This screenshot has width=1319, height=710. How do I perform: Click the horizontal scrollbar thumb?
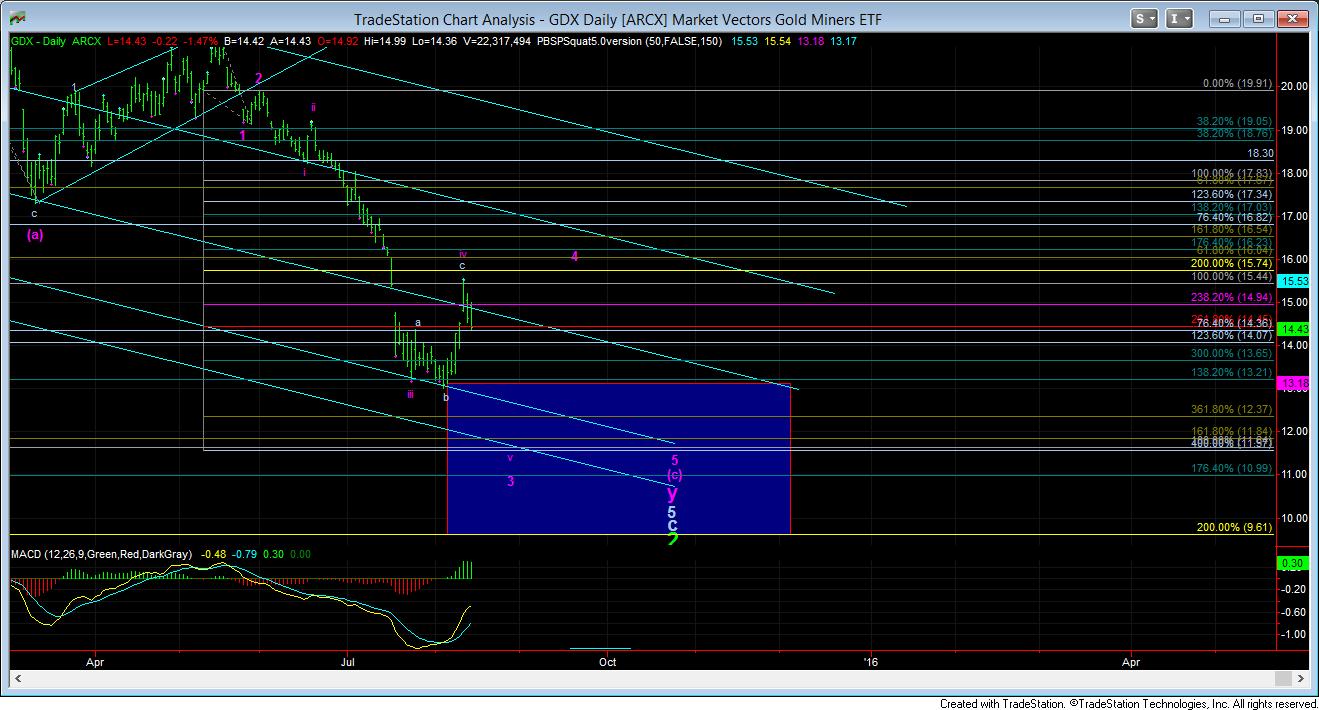point(1282,679)
